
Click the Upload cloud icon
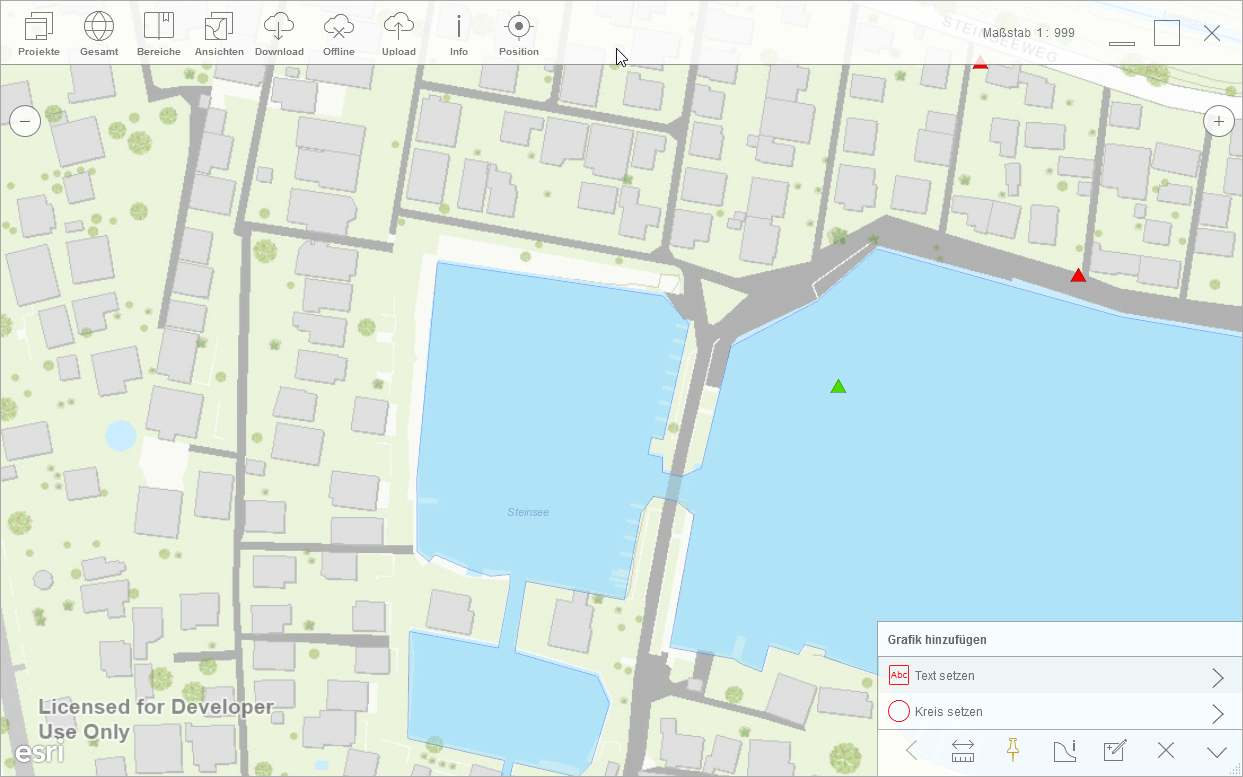(399, 34)
